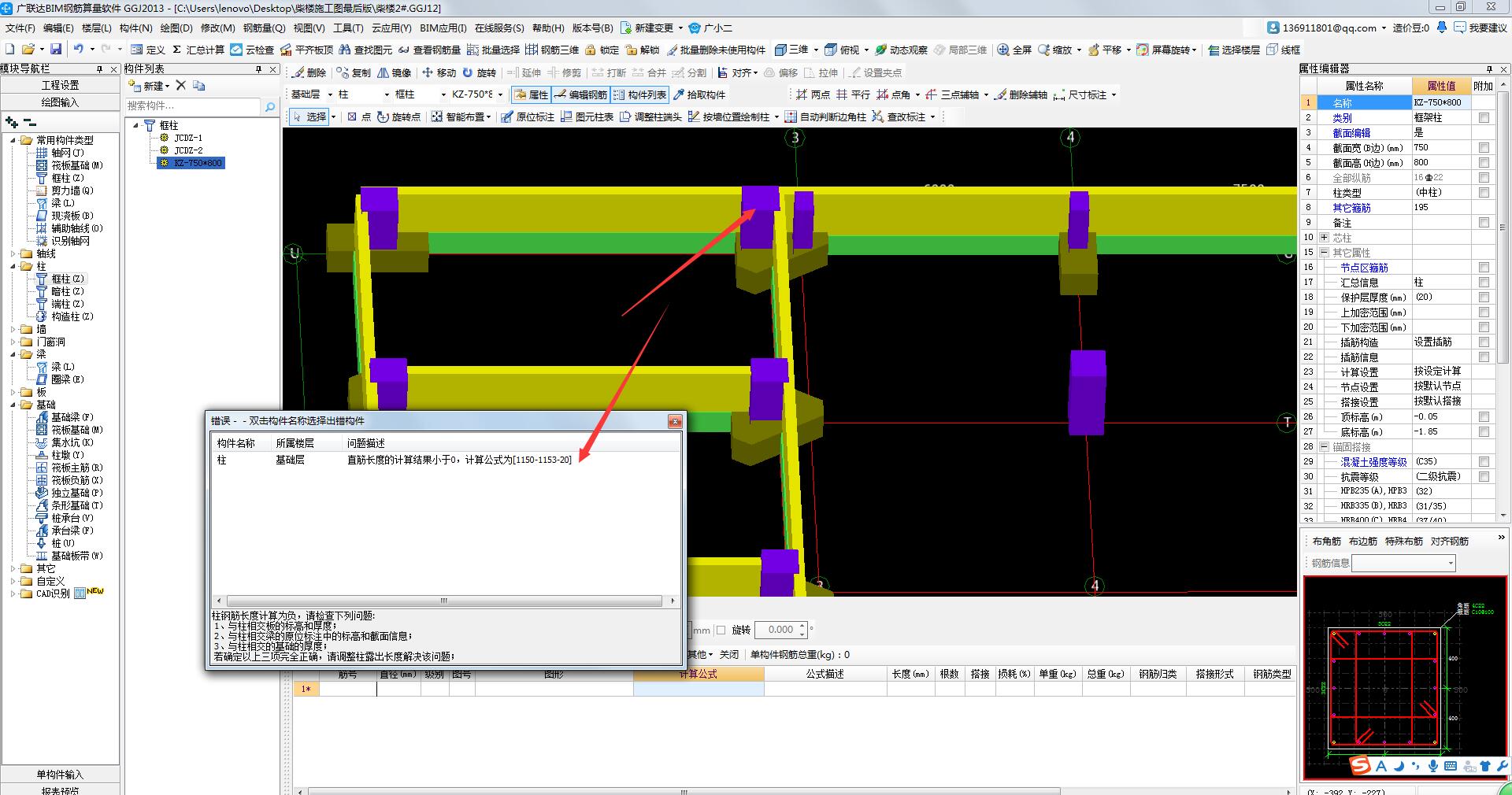Viewport: 1512px width, 795px height.
Task: Check 附加 box for 柱类型 row
Action: tap(1484, 192)
